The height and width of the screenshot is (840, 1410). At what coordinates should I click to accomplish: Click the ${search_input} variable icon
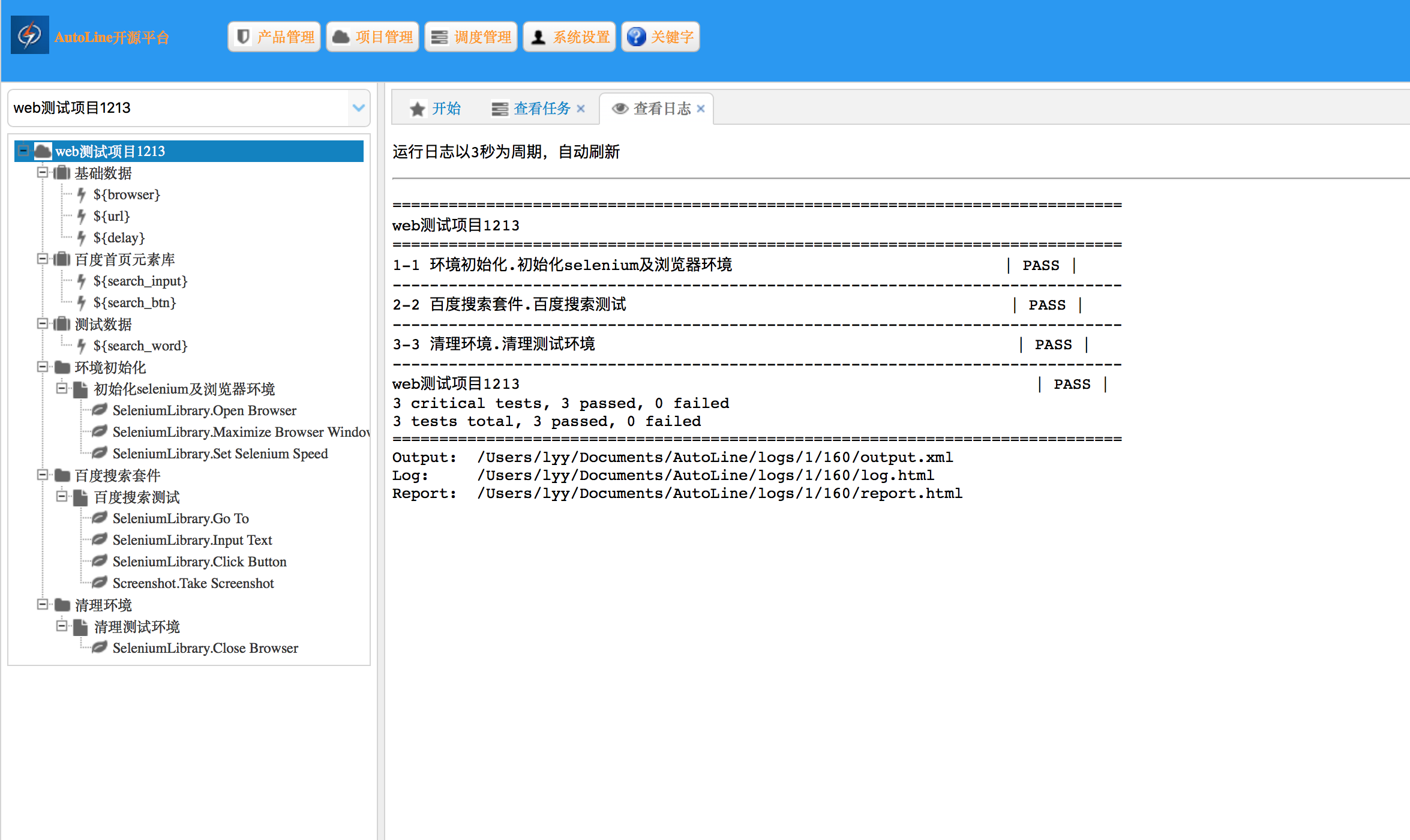(82, 281)
